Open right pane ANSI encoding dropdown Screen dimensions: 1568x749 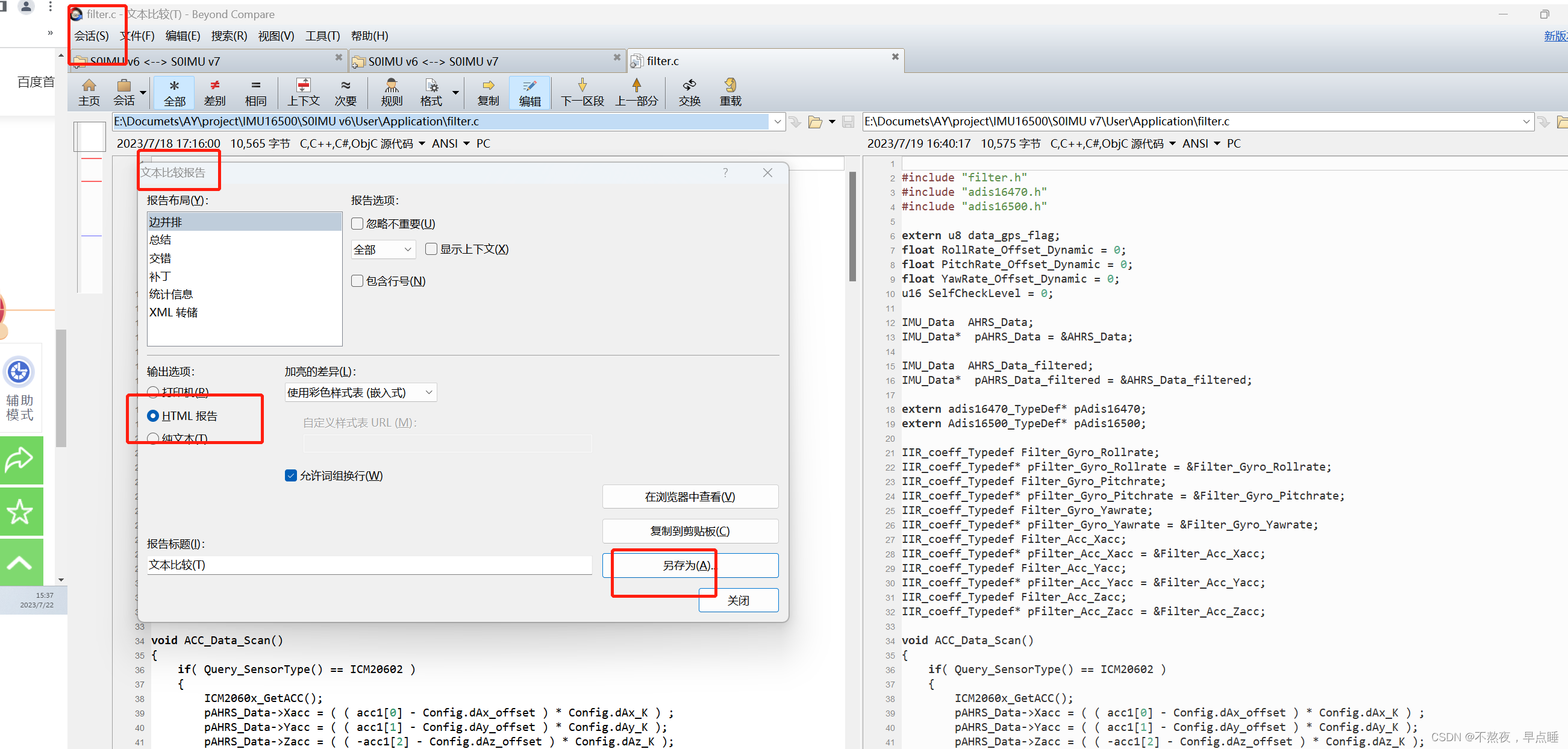pyautogui.click(x=1217, y=143)
